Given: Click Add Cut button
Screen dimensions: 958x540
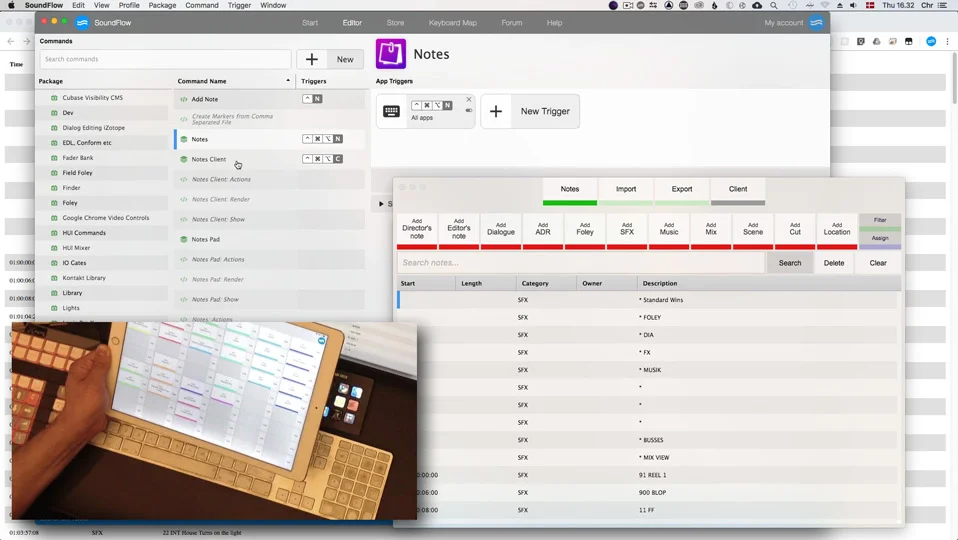Looking at the screenshot, I should (x=795, y=231).
